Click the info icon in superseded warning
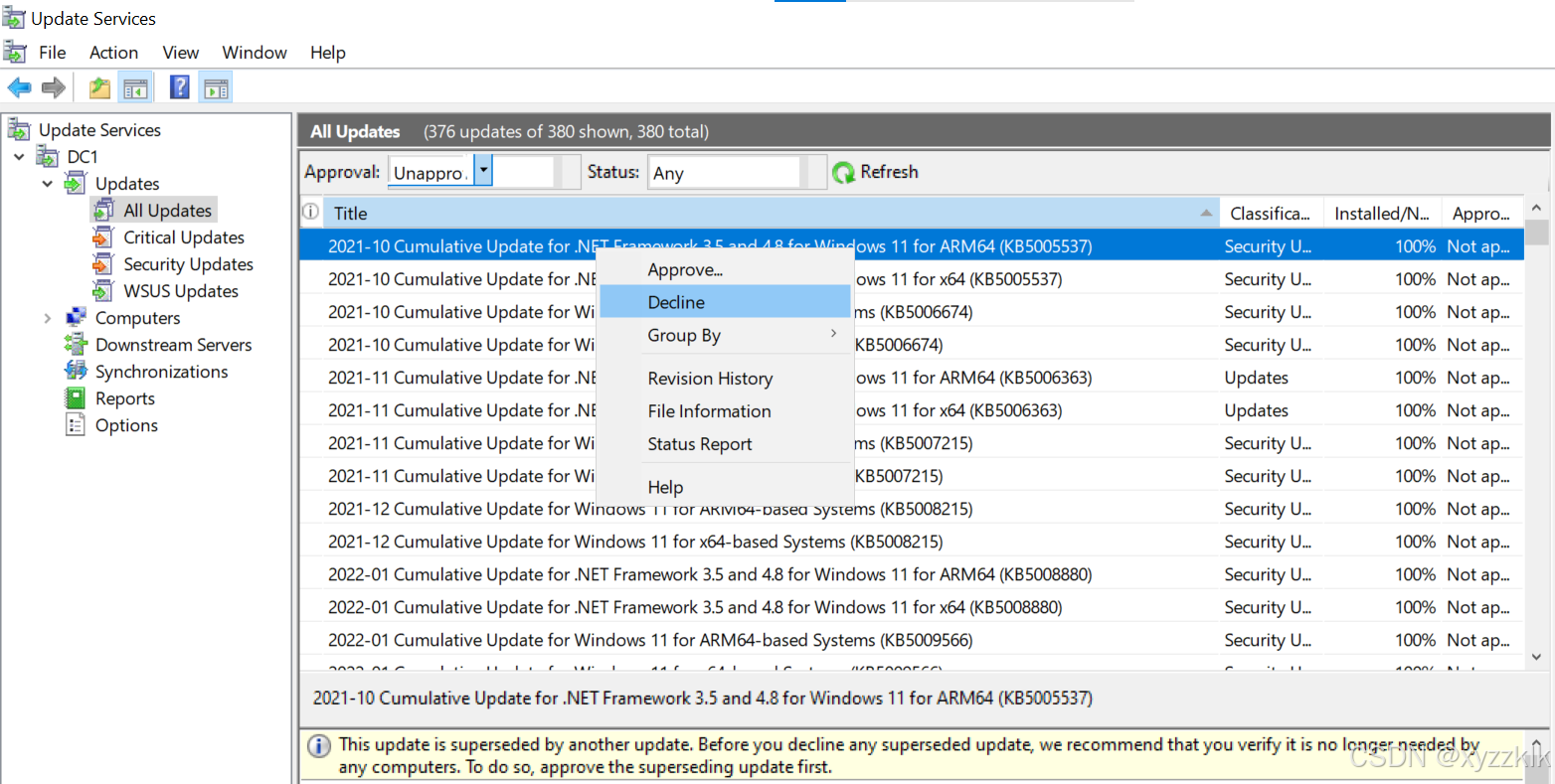The width and height of the screenshot is (1555, 784). (x=319, y=745)
